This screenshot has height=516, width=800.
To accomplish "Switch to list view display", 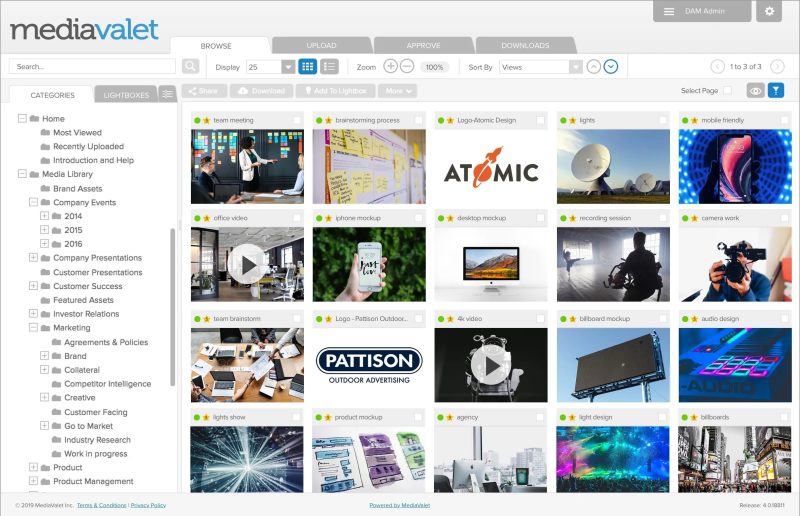I will [x=330, y=67].
